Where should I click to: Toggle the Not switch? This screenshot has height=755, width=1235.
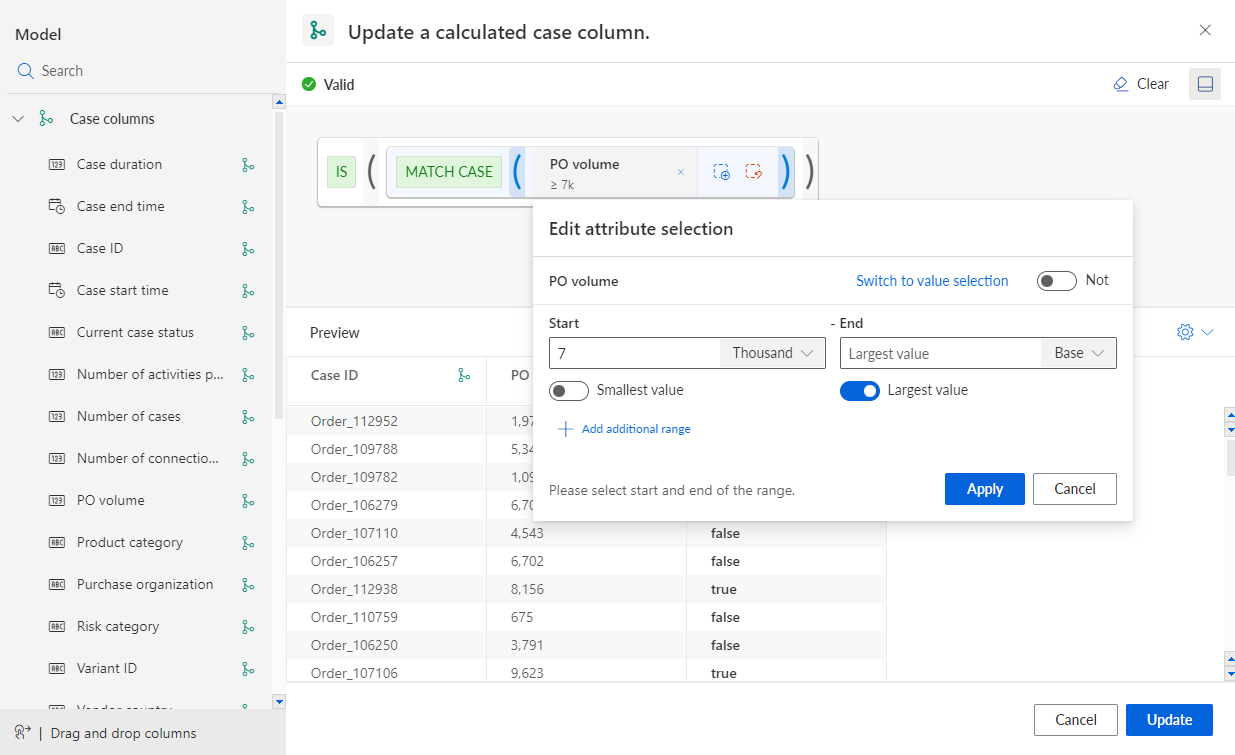(1057, 281)
